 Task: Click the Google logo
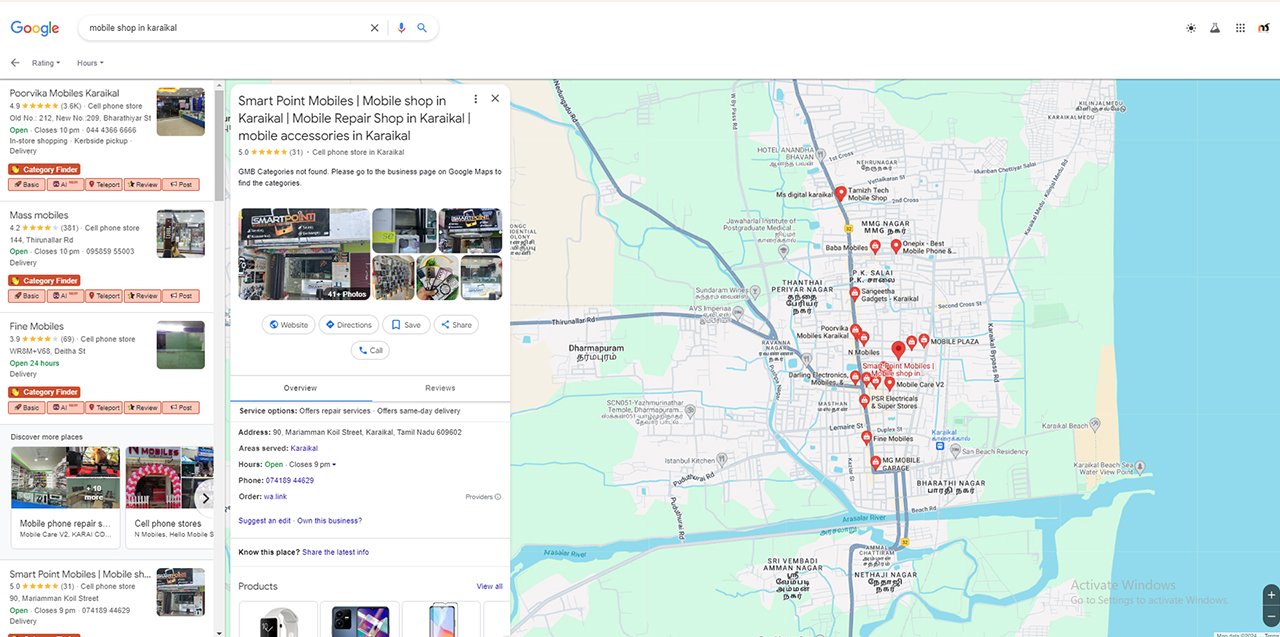tap(35, 28)
